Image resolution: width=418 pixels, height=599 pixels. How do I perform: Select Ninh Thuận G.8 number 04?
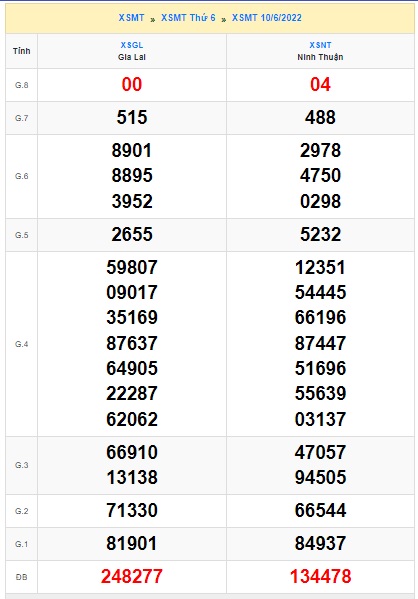click(x=320, y=84)
